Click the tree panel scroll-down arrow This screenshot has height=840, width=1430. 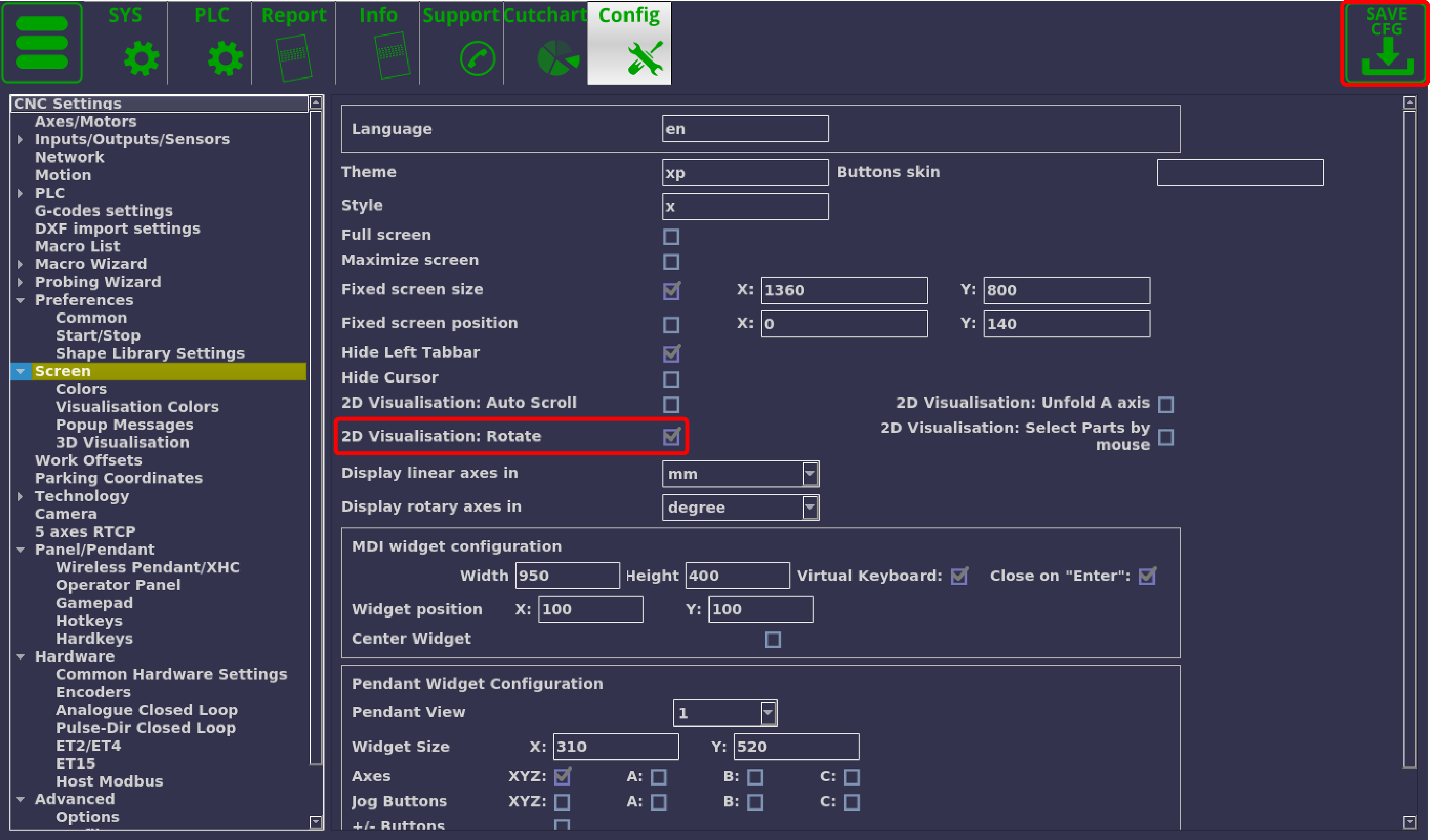tap(315, 821)
